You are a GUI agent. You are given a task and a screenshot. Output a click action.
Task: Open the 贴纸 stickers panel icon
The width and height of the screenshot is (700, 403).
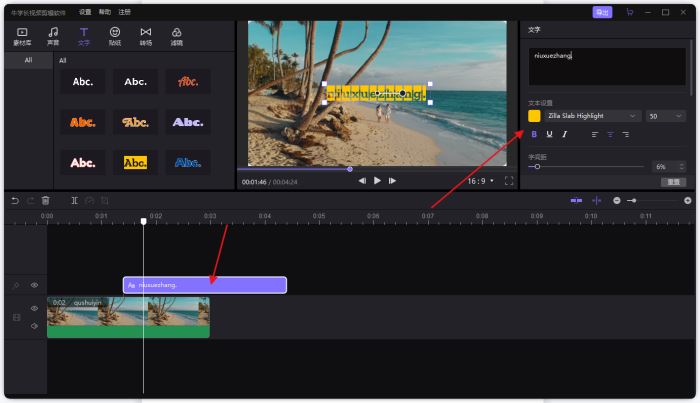coord(115,37)
